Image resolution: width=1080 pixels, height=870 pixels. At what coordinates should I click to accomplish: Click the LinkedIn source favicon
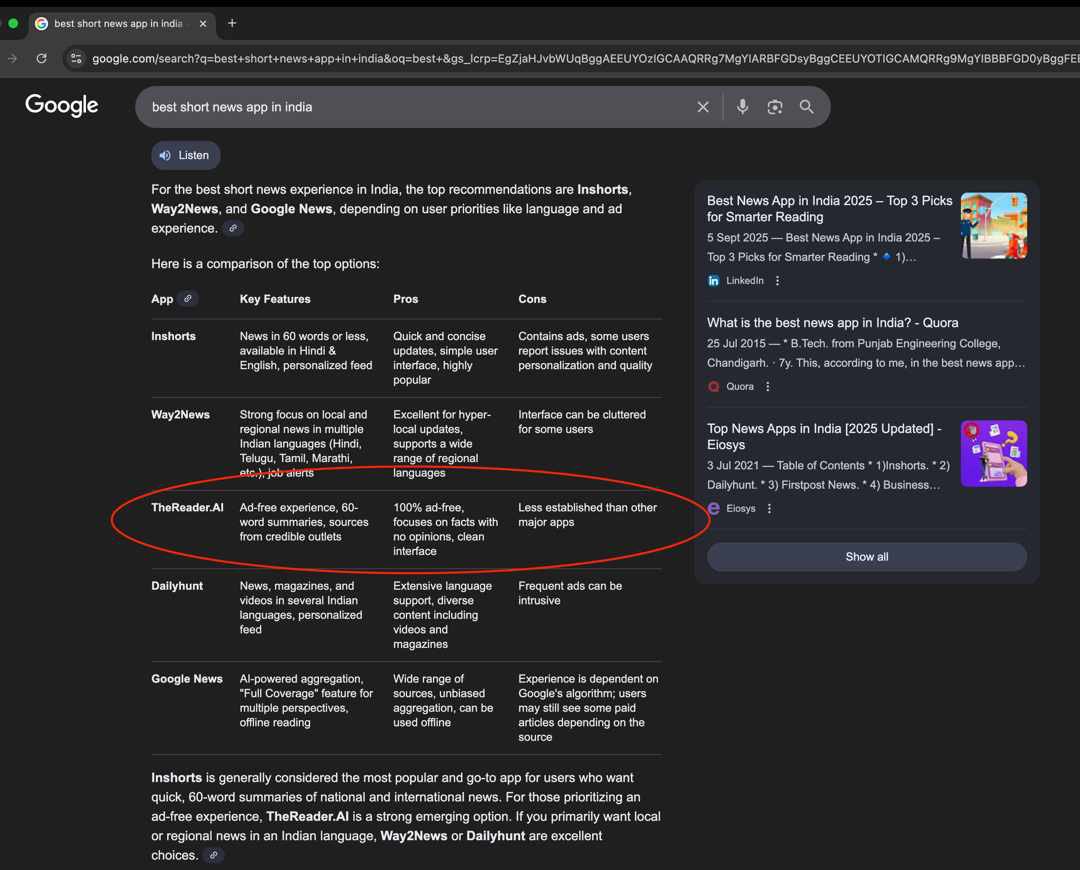click(714, 280)
